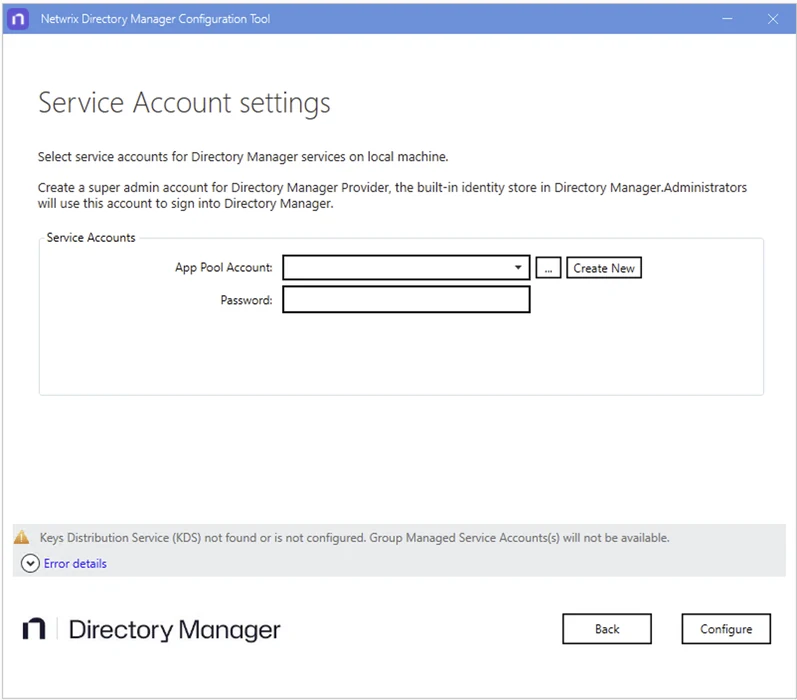The height and width of the screenshot is (700, 797).
Task: Expand the Error details chevron circle
Action: tap(30, 563)
